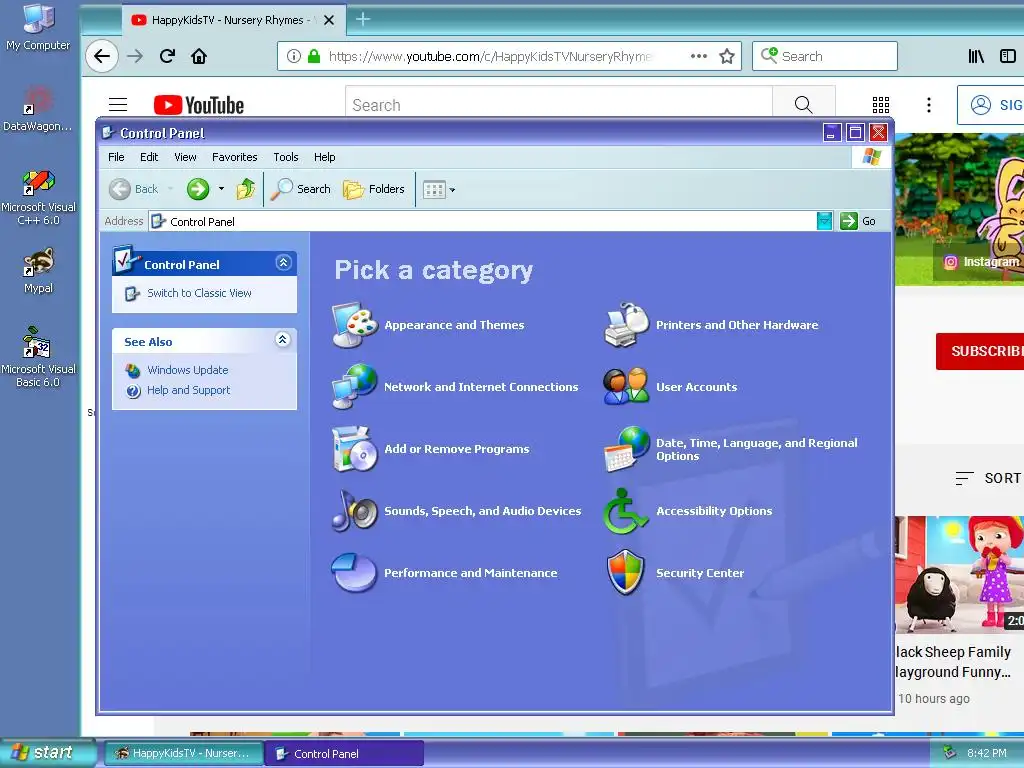
Task: Open the YouTube hamburger guide menu
Action: 118,104
